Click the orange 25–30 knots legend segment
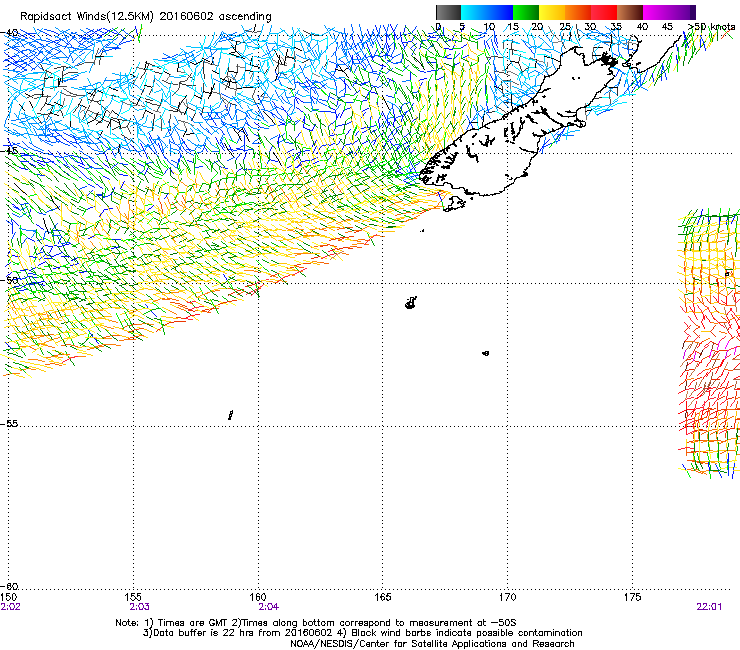The width and height of the screenshot is (740, 650). click(578, 12)
